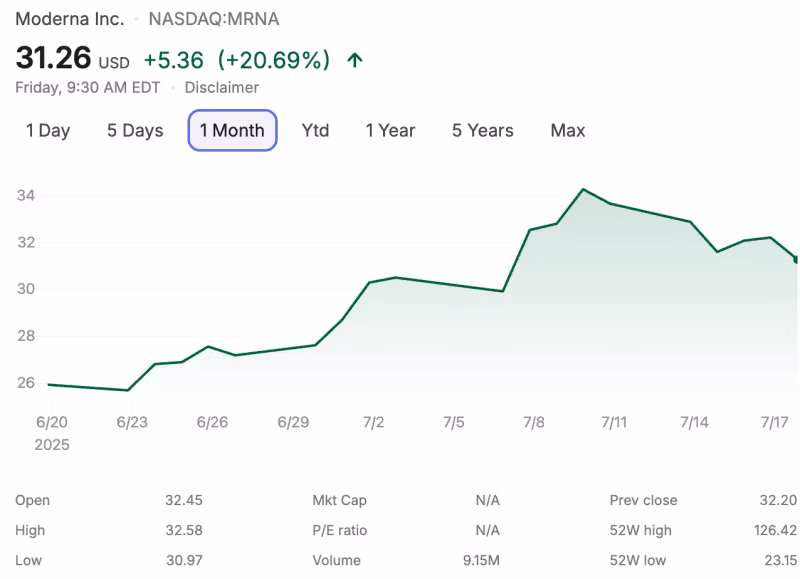
Task: Click the endpoint marker on the chart line
Action: point(796,259)
